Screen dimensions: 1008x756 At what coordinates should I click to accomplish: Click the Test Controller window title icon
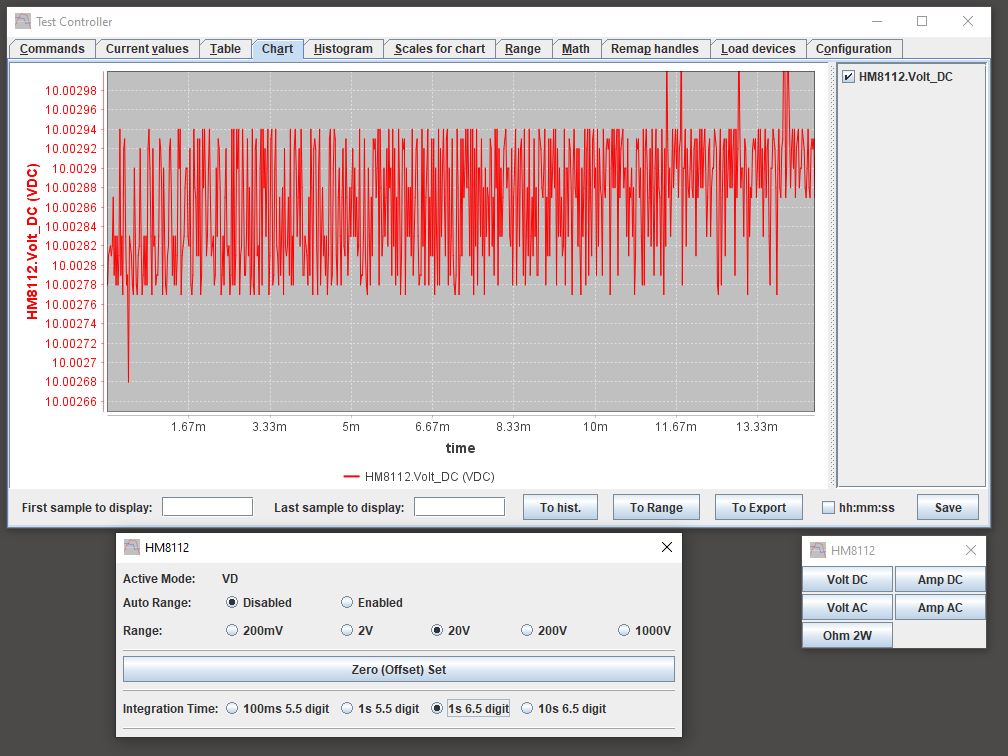(x=22, y=21)
